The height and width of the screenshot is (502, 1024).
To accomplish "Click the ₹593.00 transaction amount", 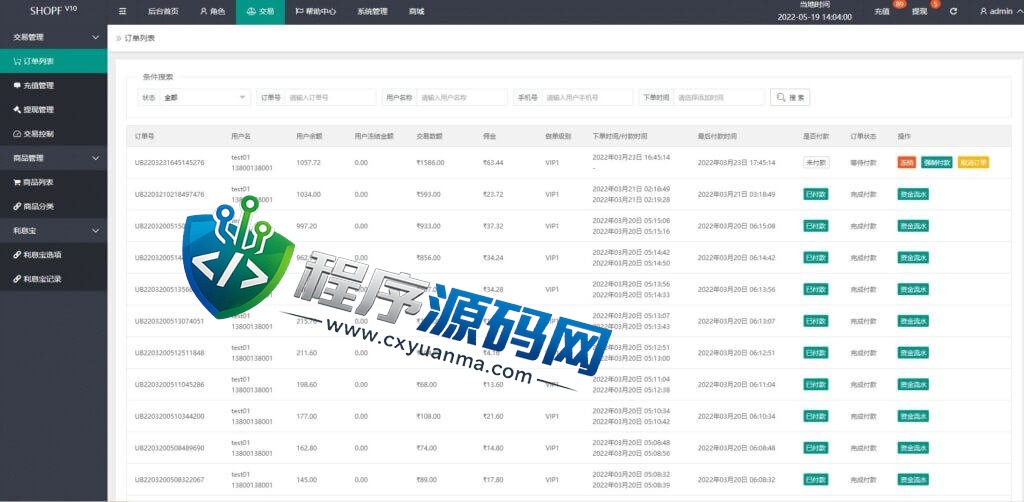I will [428, 194].
